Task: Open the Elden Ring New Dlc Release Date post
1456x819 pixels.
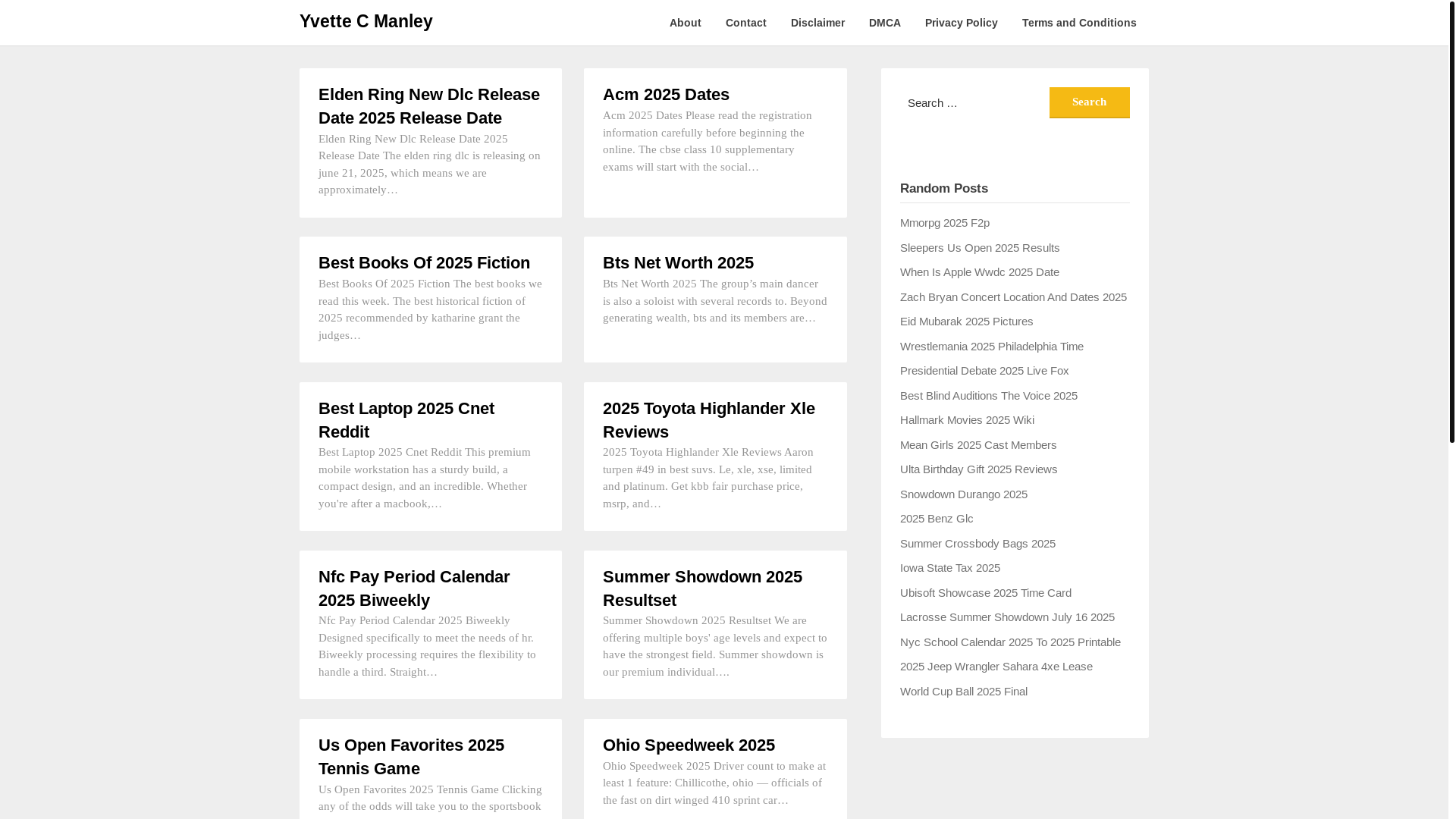Action: click(429, 106)
